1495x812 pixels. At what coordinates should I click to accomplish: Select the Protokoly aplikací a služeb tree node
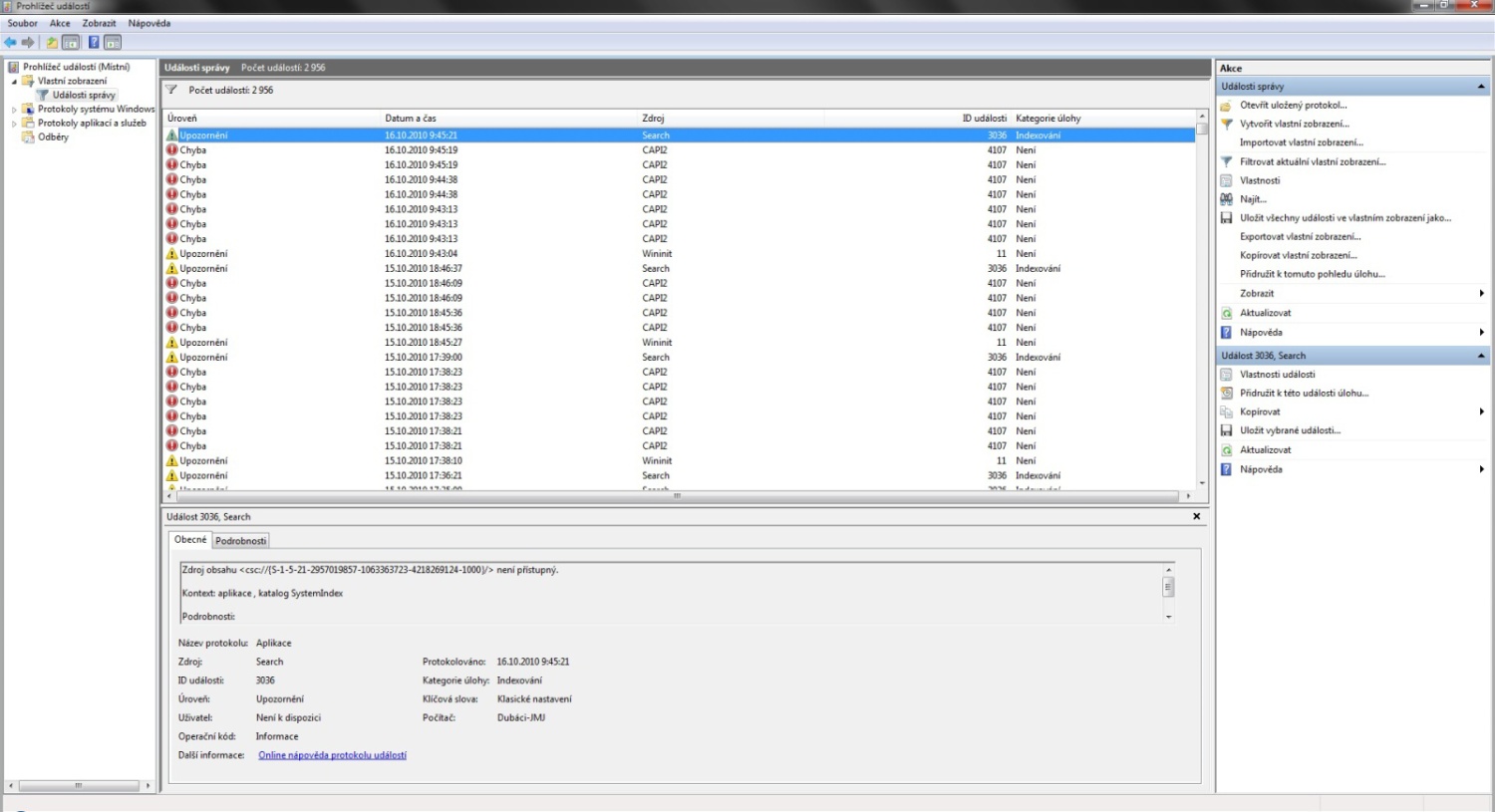(x=92, y=124)
